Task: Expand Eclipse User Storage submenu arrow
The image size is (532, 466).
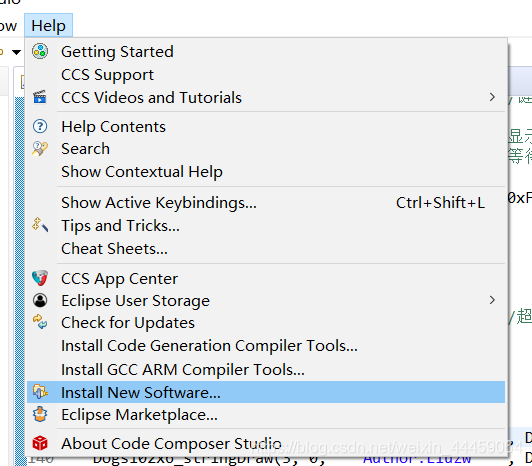Action: pos(492,300)
